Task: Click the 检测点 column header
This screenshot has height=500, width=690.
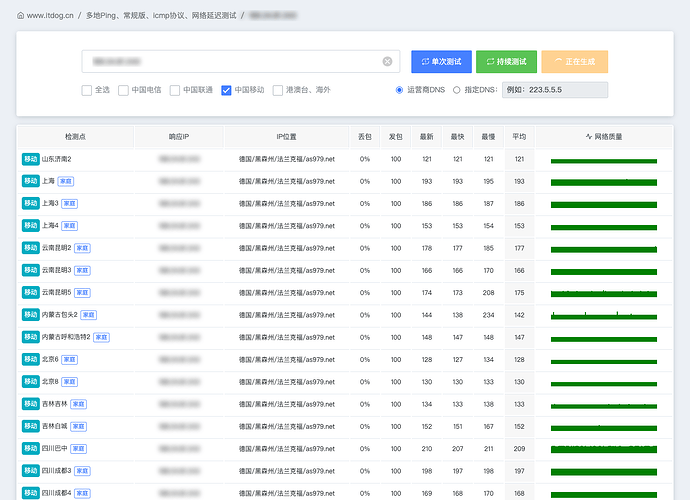Action: [76, 137]
